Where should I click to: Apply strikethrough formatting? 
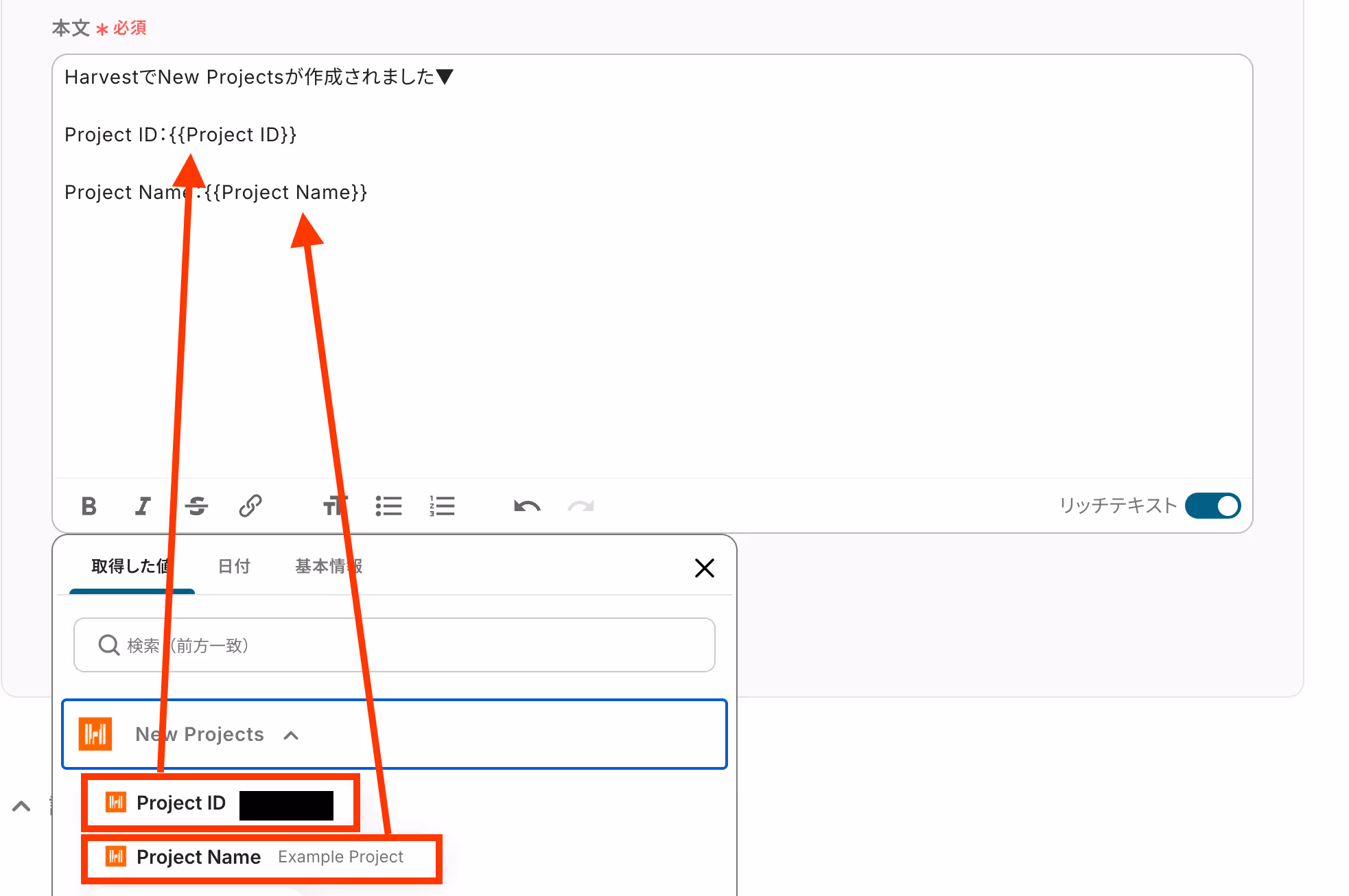click(196, 506)
